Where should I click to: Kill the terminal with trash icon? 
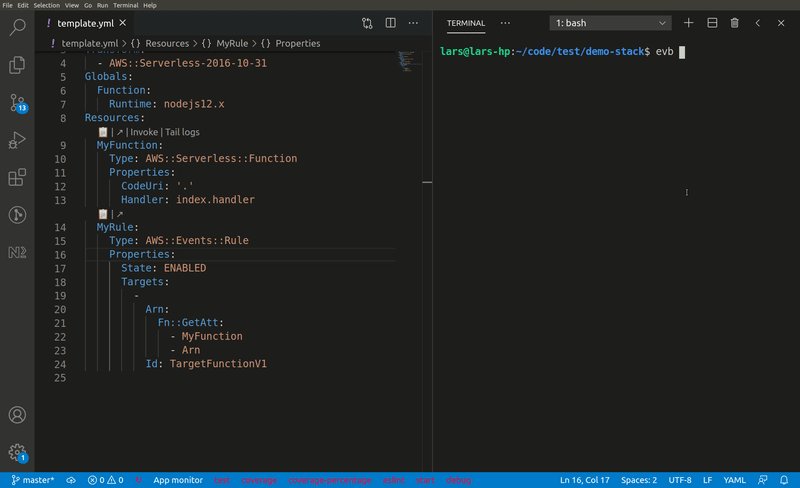735,23
